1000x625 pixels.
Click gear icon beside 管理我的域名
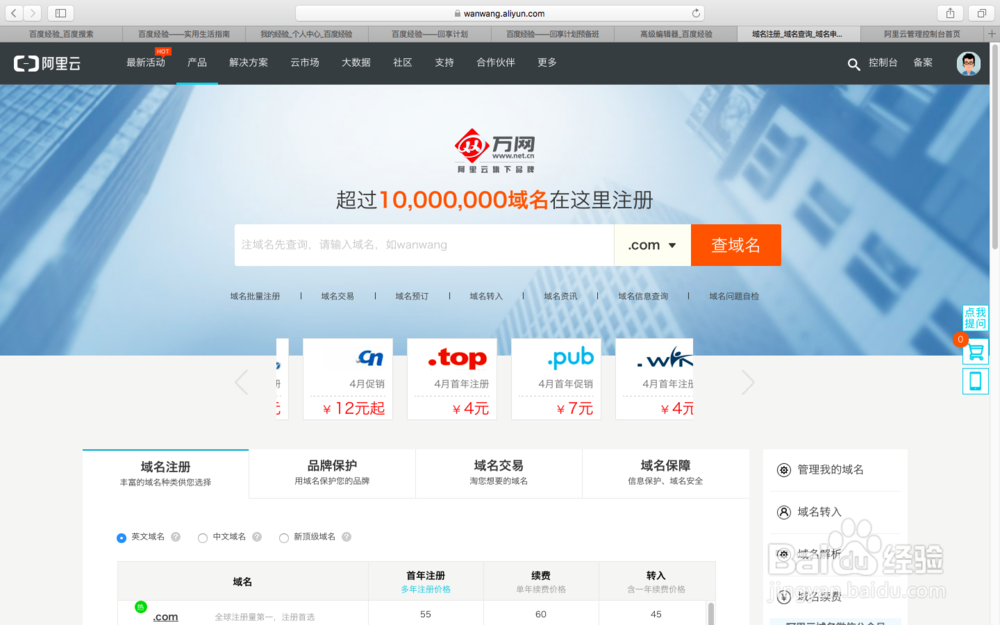(x=784, y=470)
